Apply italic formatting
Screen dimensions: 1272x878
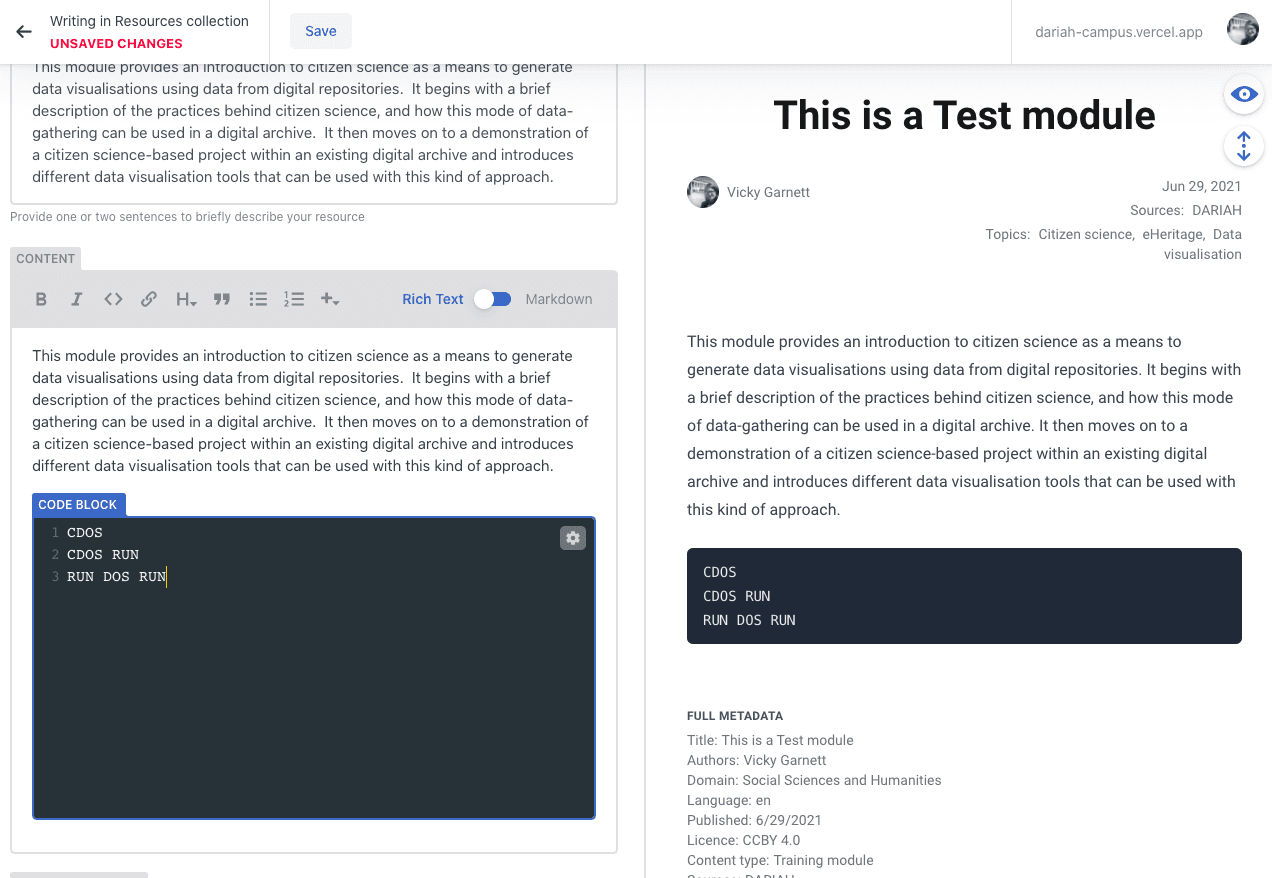click(x=76, y=299)
